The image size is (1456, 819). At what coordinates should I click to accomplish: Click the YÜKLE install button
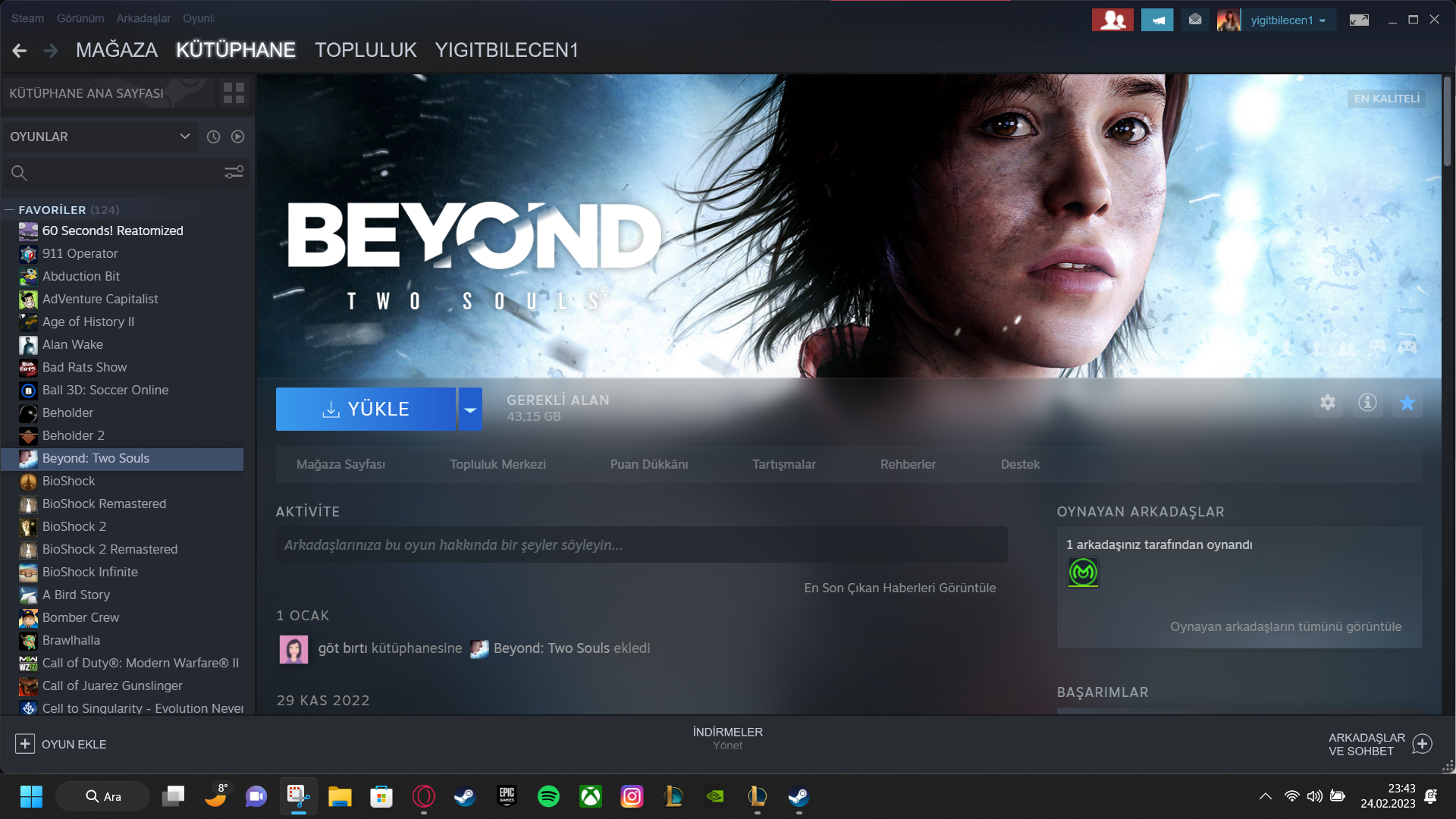point(366,409)
